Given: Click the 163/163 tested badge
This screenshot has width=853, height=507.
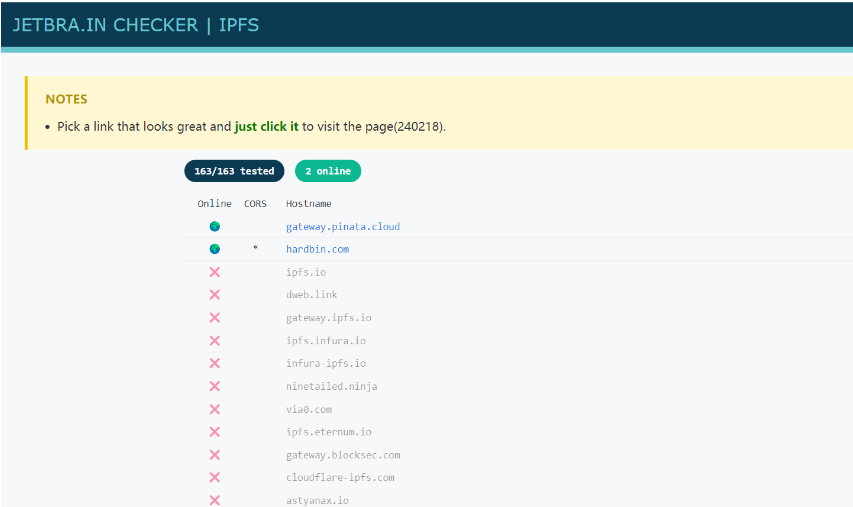Looking at the screenshot, I should coord(234,171).
